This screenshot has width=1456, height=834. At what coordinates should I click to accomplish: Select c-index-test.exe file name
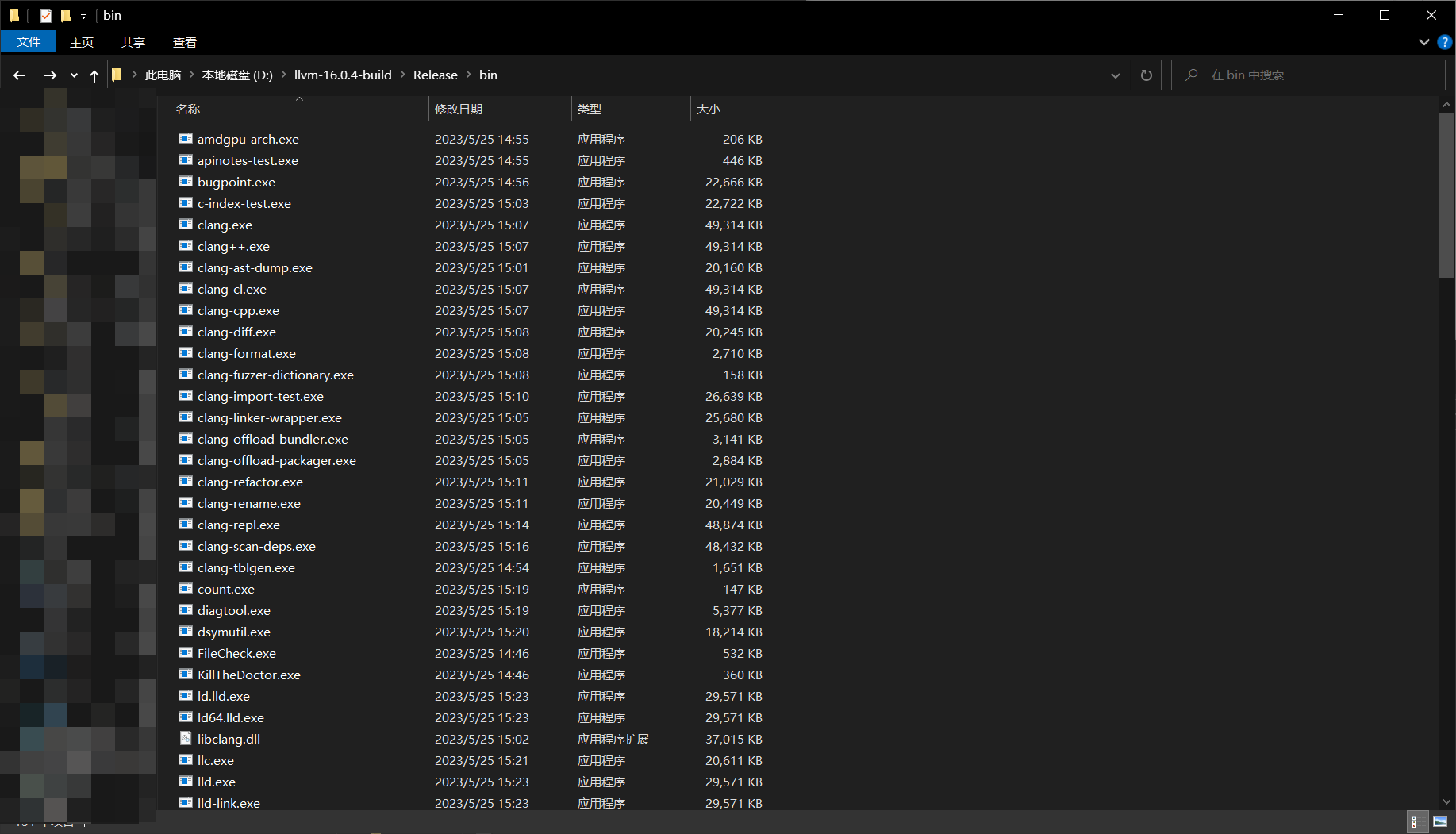click(244, 203)
